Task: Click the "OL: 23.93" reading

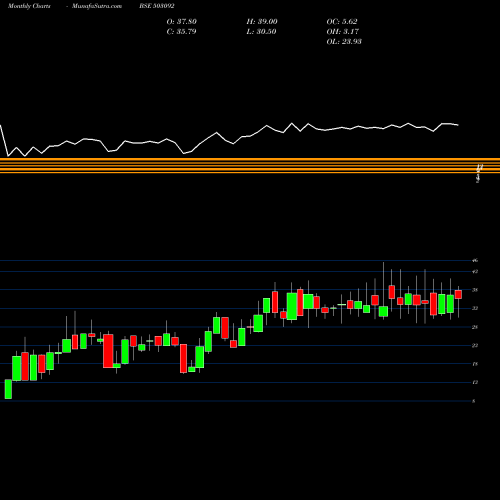Action: (344, 42)
